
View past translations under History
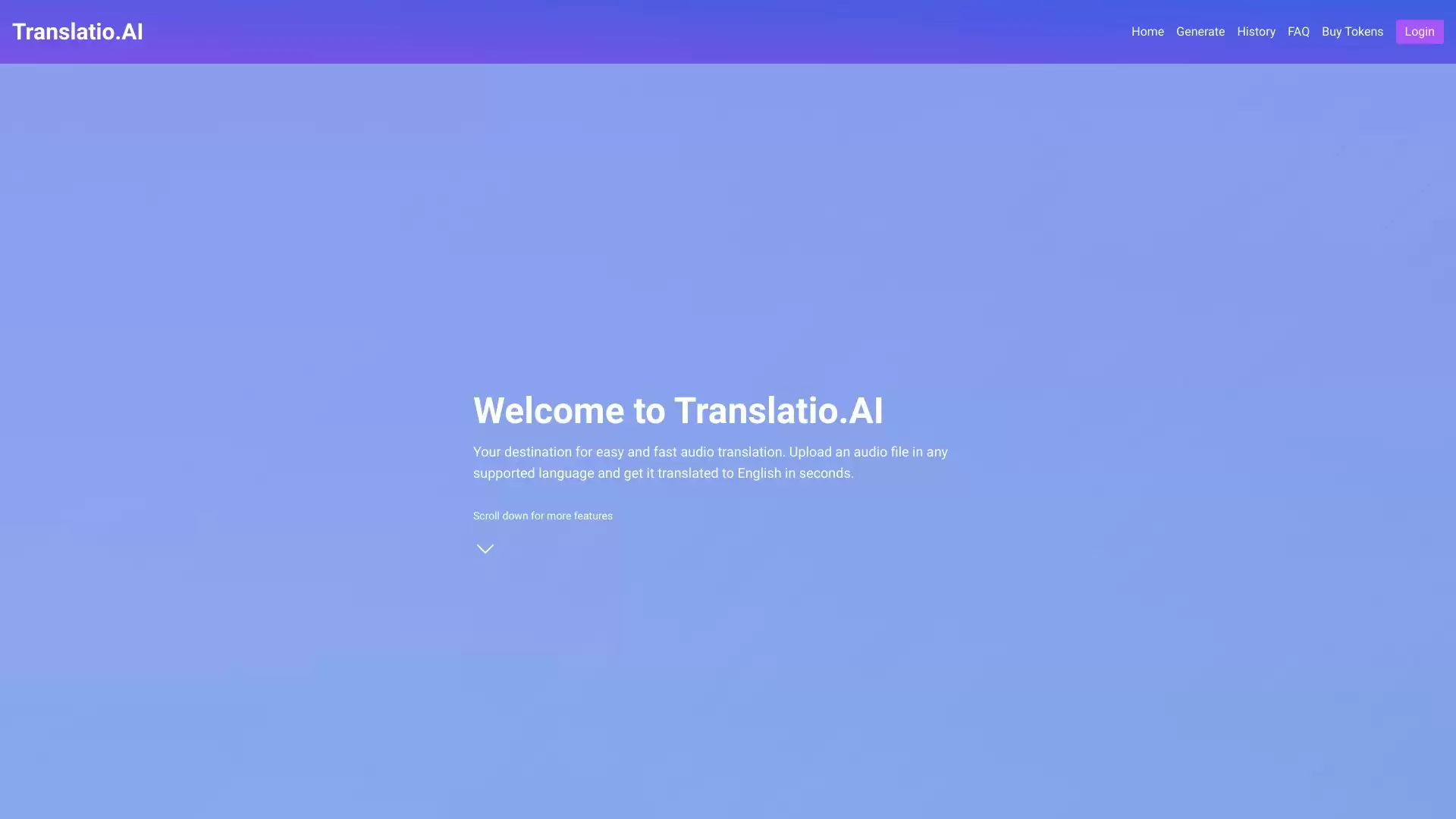pyautogui.click(x=1255, y=32)
